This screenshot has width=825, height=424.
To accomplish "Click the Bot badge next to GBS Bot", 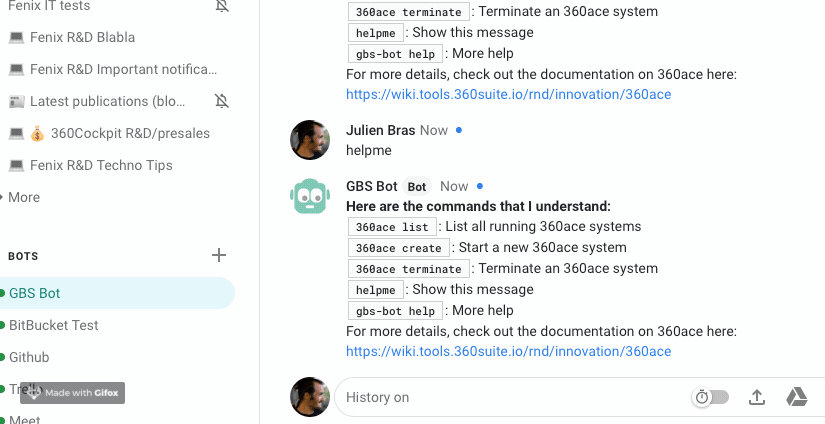I will [x=417, y=187].
